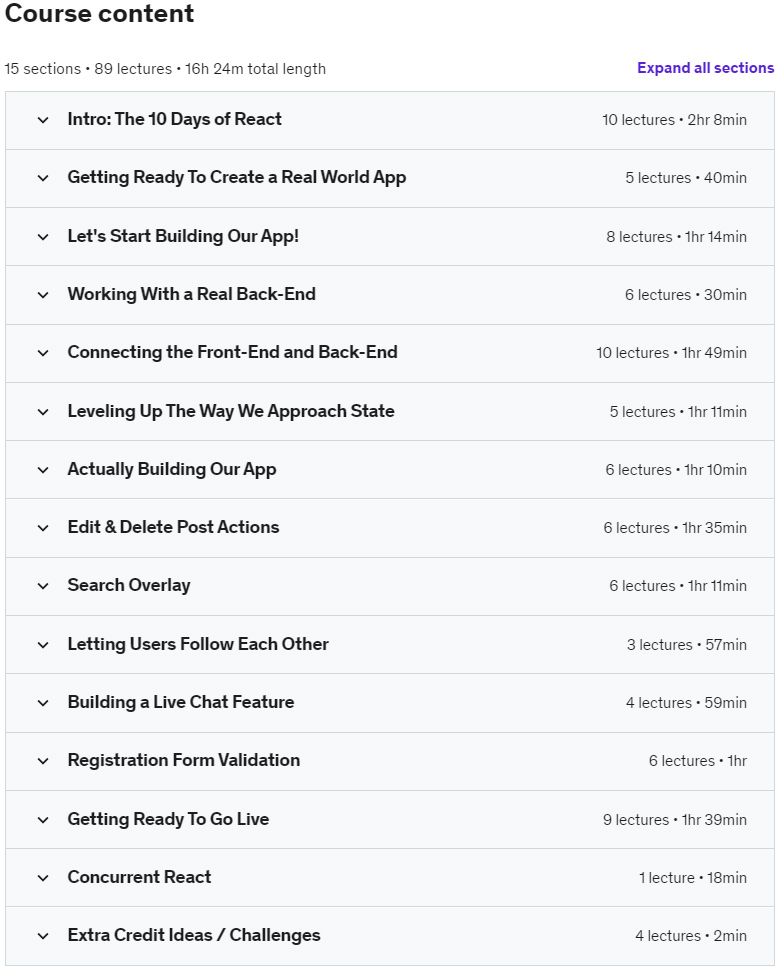Expand chevron beside Intro: The 10 Days of React
Screen dimensions: 778x970
[43, 120]
